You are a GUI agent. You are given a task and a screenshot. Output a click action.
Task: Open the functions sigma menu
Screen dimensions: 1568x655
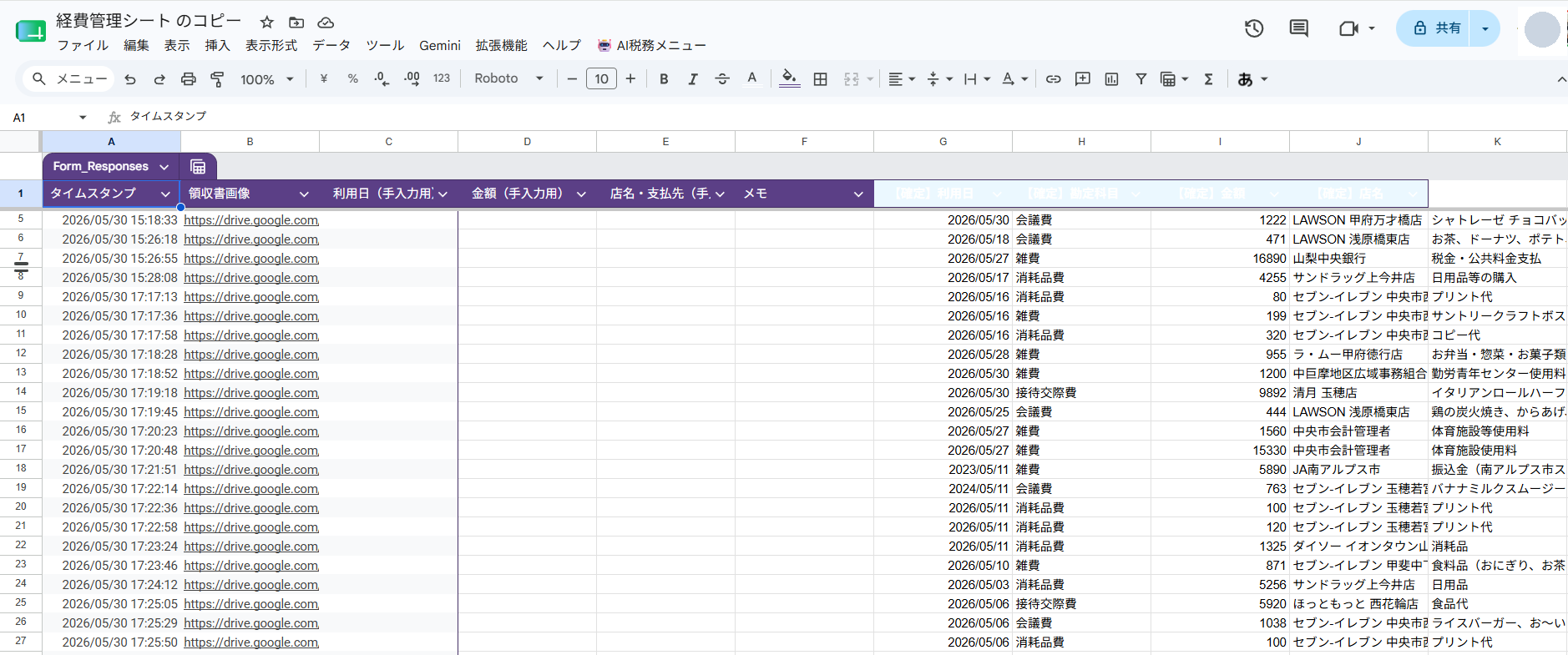[x=1208, y=79]
